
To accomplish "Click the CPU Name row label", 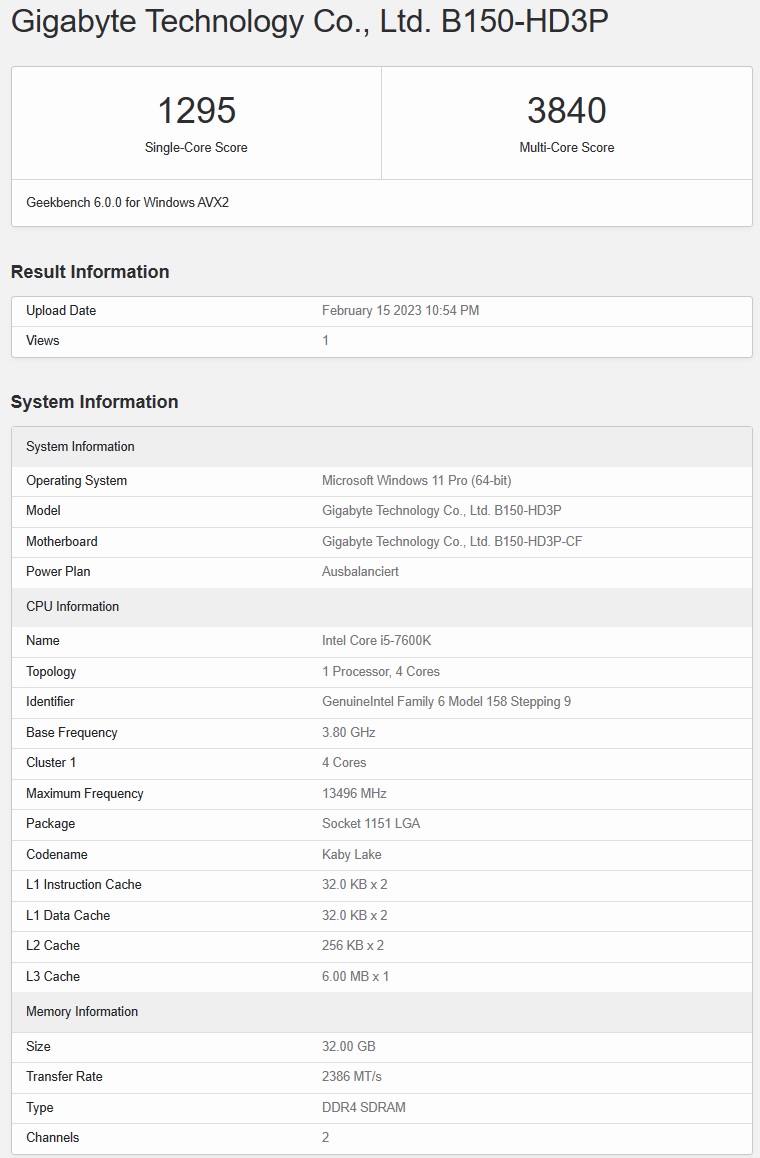I will point(43,641).
